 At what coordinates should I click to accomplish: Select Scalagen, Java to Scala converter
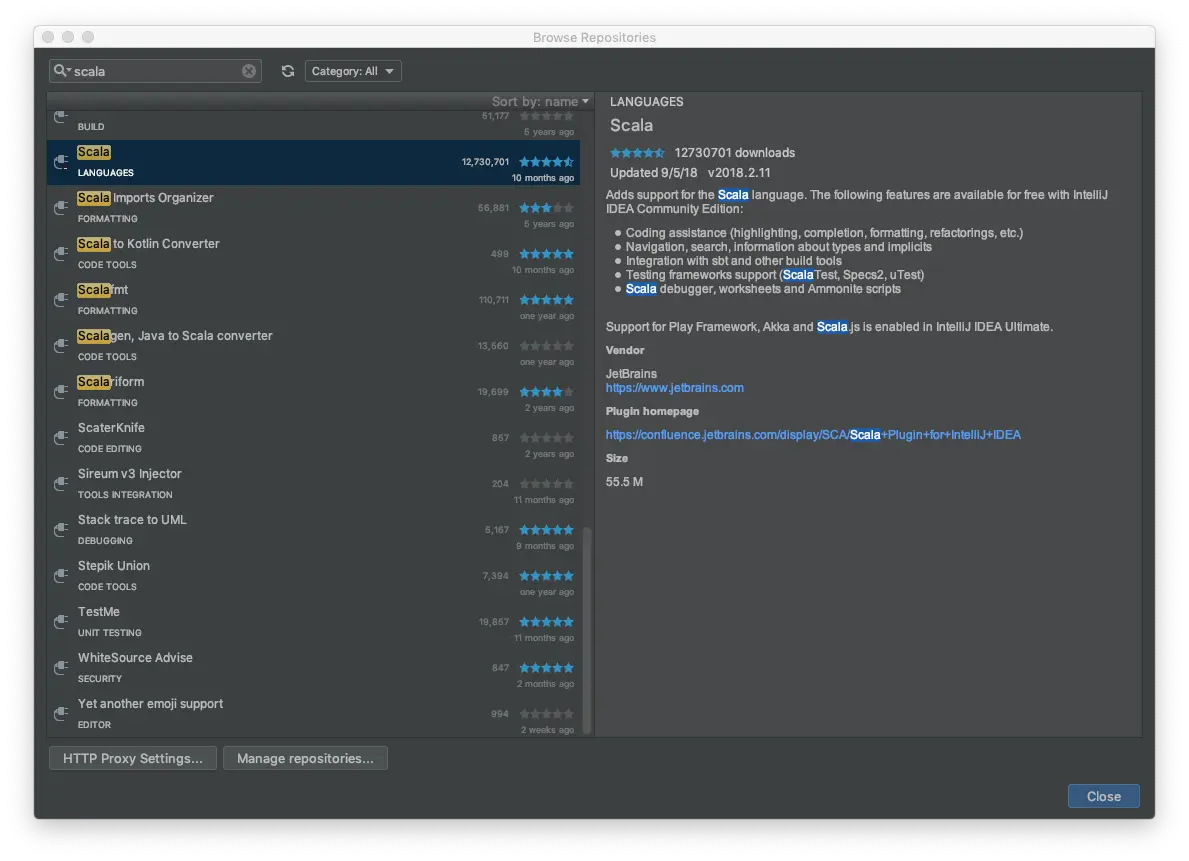[313, 346]
